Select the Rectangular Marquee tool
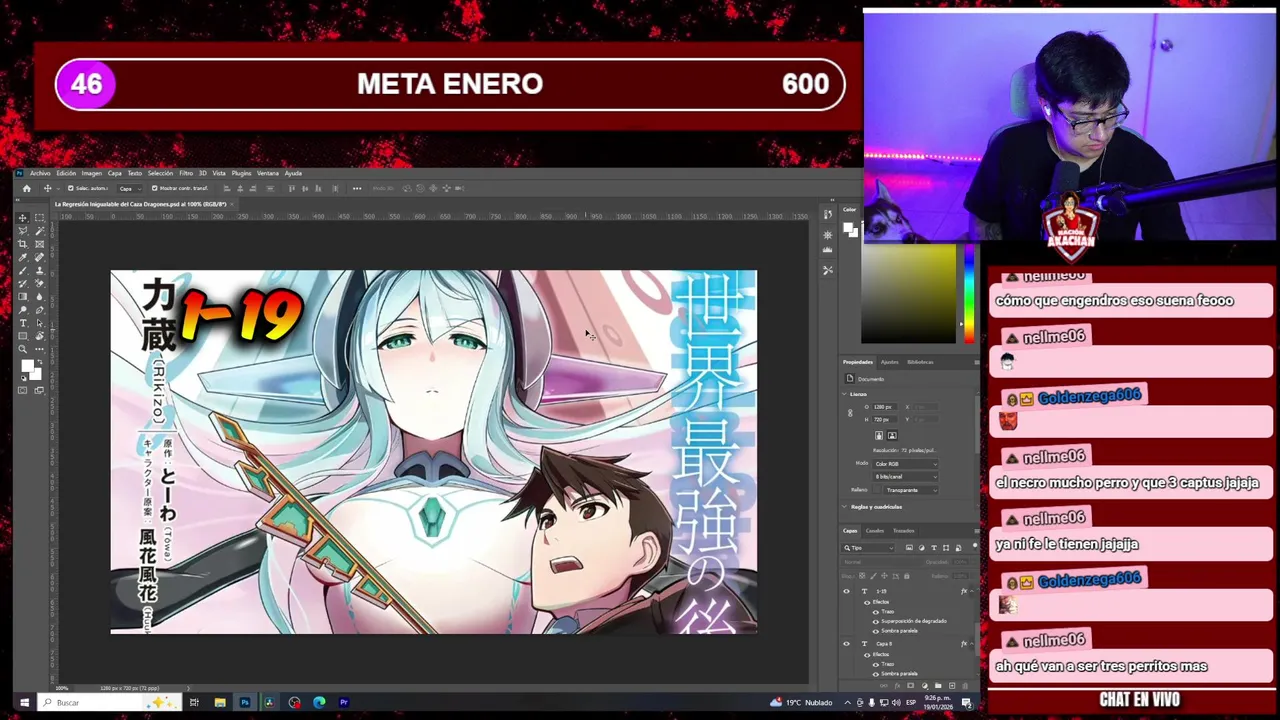The image size is (1280, 720). (39, 218)
